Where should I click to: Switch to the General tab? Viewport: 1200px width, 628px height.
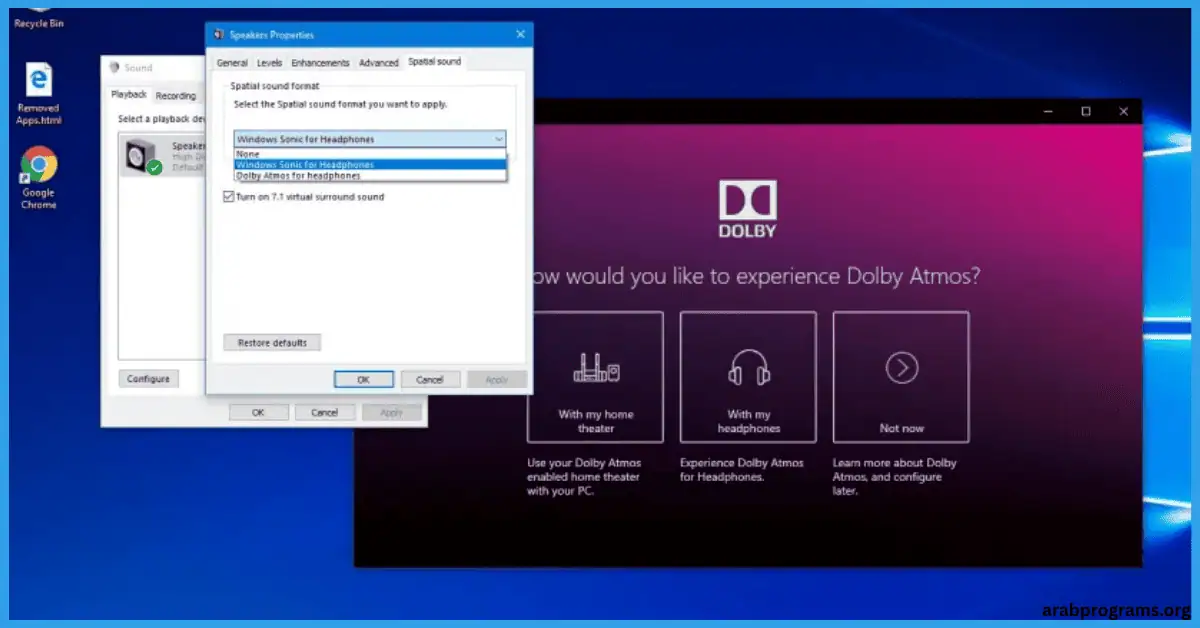(x=232, y=63)
